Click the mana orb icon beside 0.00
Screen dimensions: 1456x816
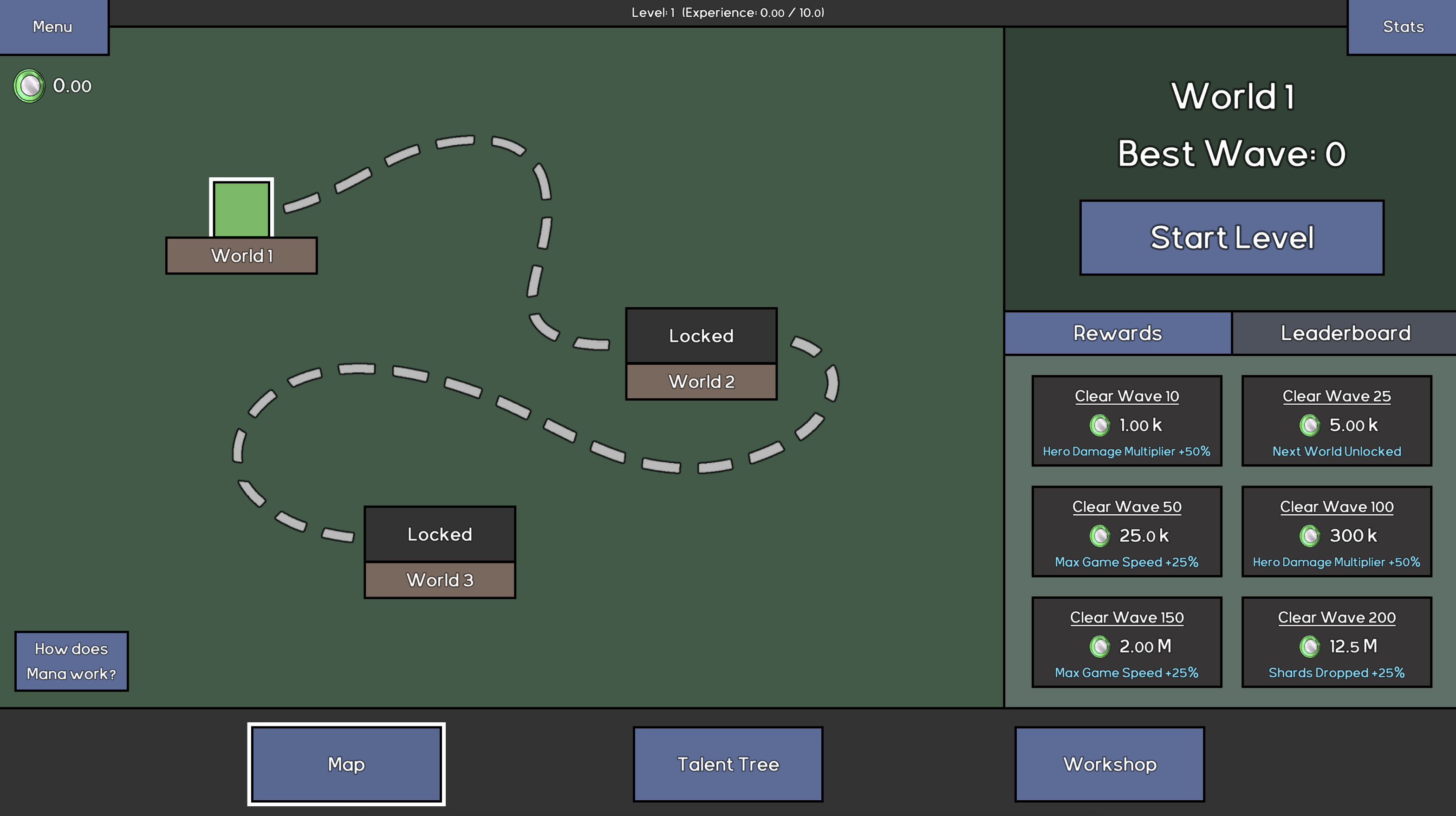pyautogui.click(x=29, y=86)
